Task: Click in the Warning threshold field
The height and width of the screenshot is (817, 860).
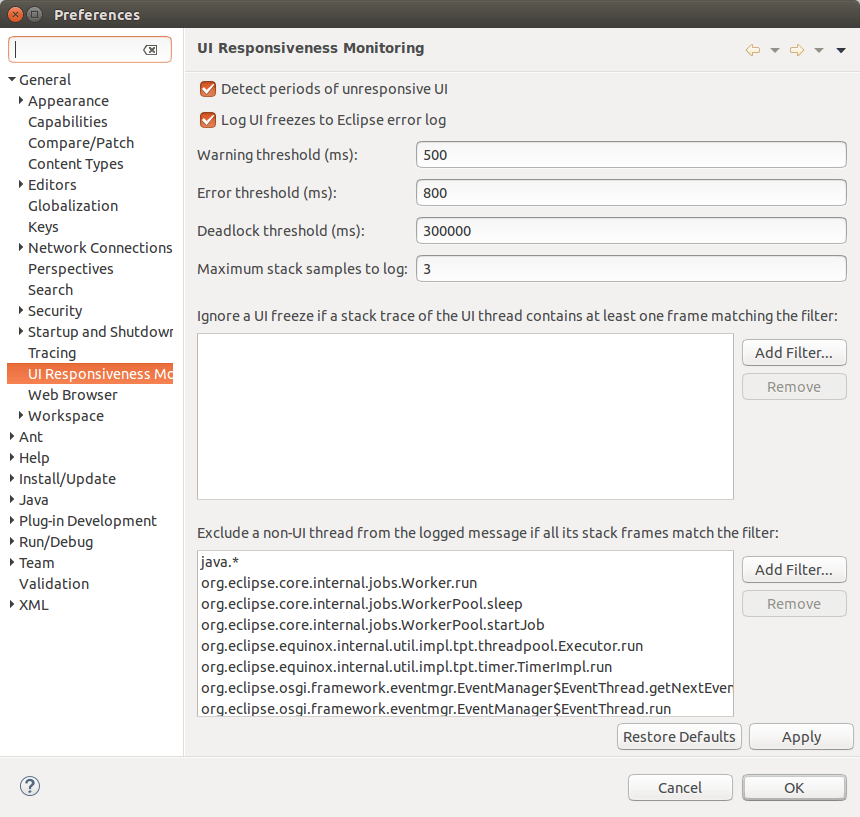Action: (631, 155)
